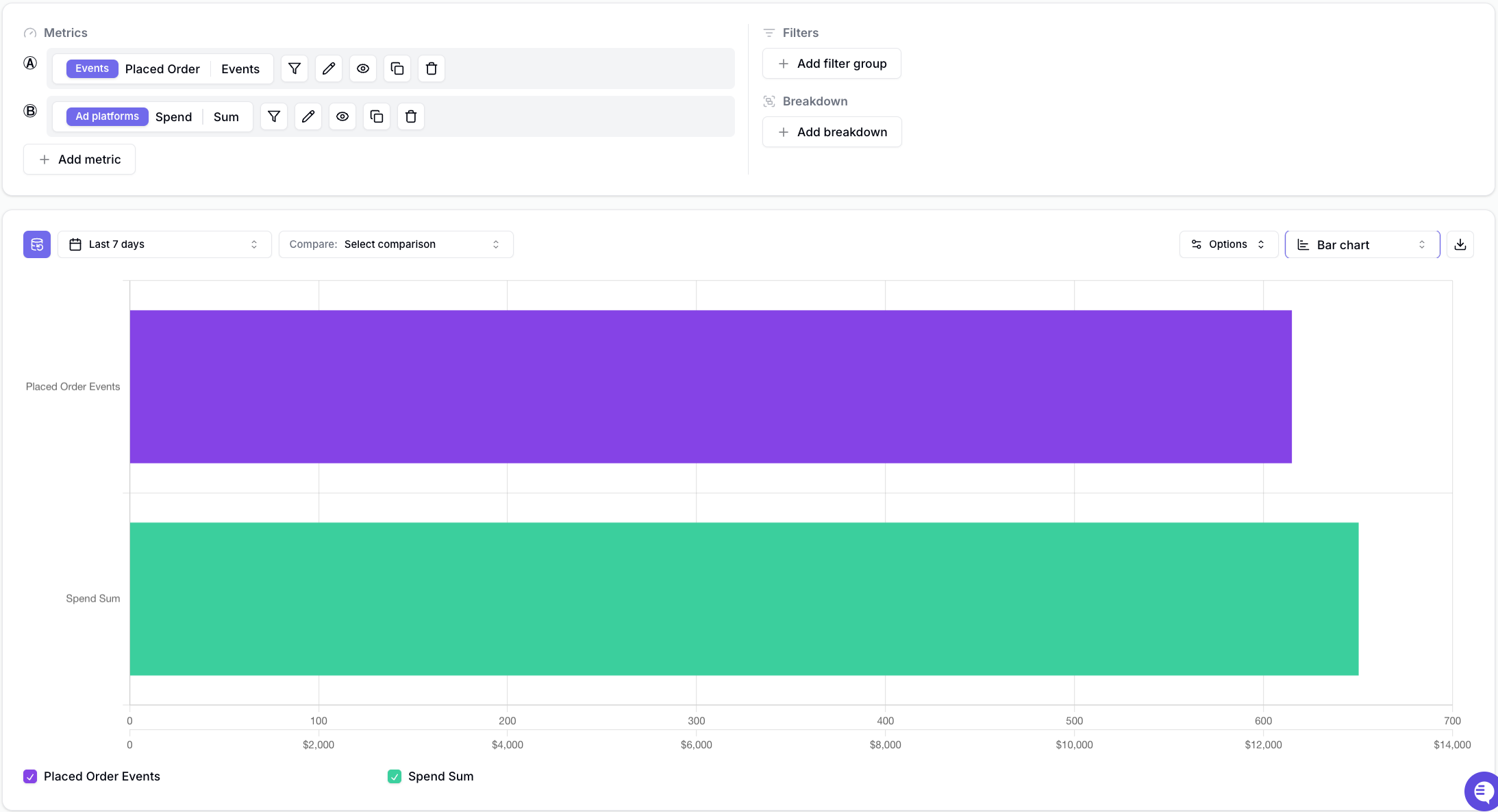Select Spend metric name
Screen dimensions: 1498x812
tap(173, 117)
